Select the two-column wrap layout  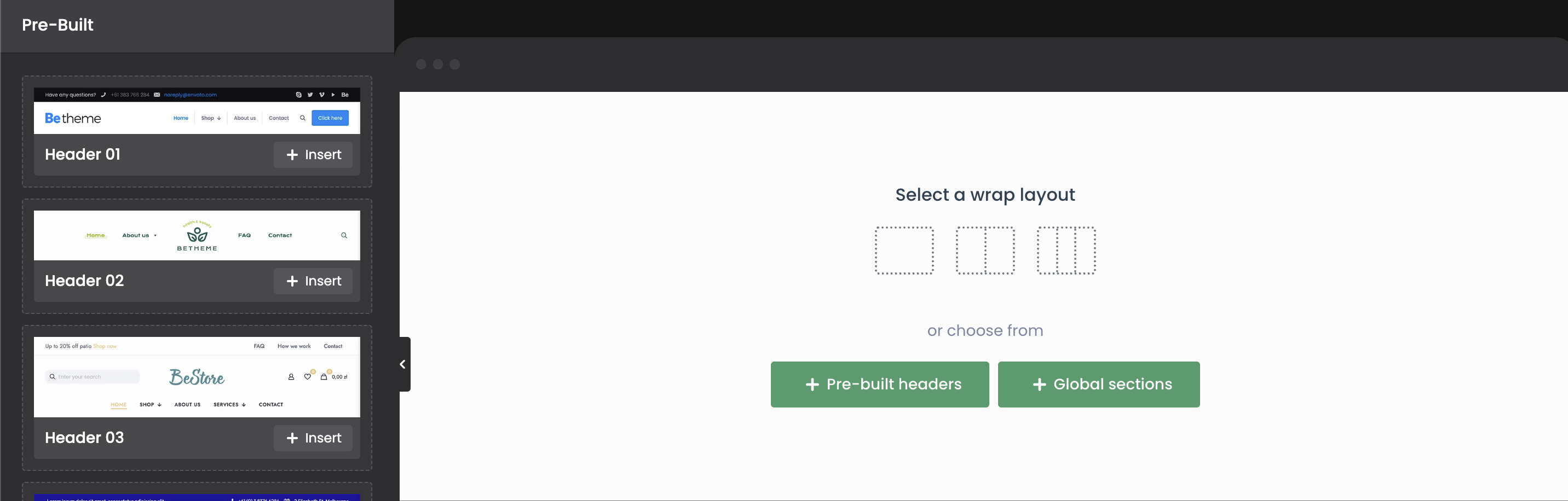(985, 250)
